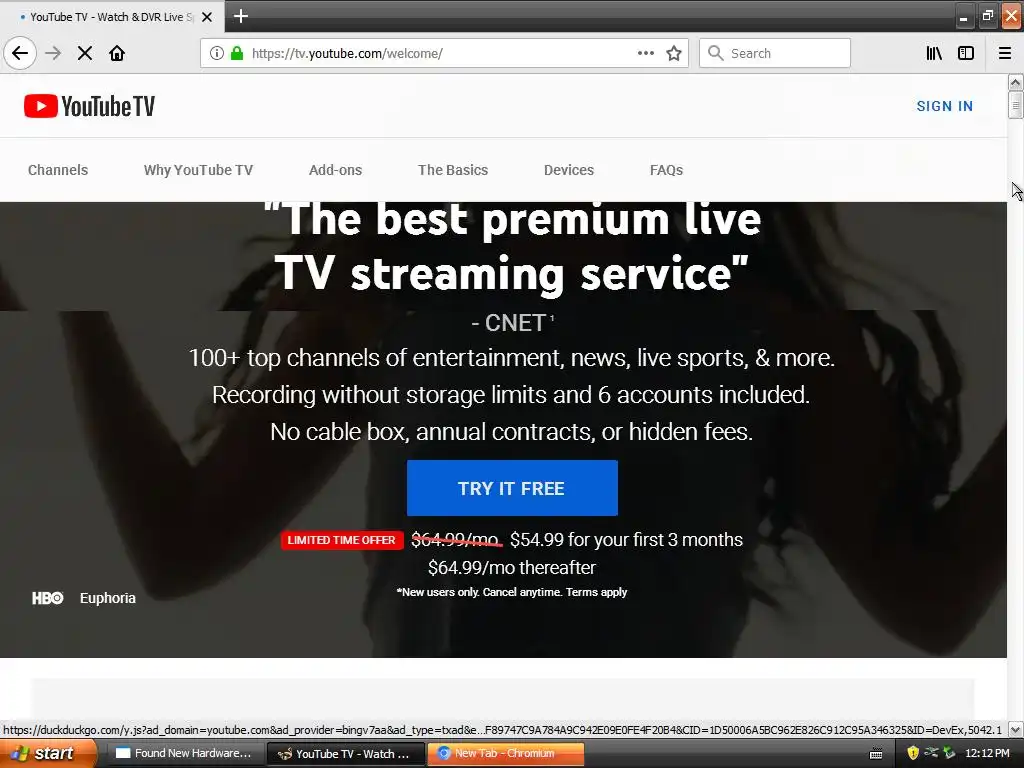Screen dimensions: 1024x768
Task: Close the YouTube TV tab
Action: tap(207, 17)
